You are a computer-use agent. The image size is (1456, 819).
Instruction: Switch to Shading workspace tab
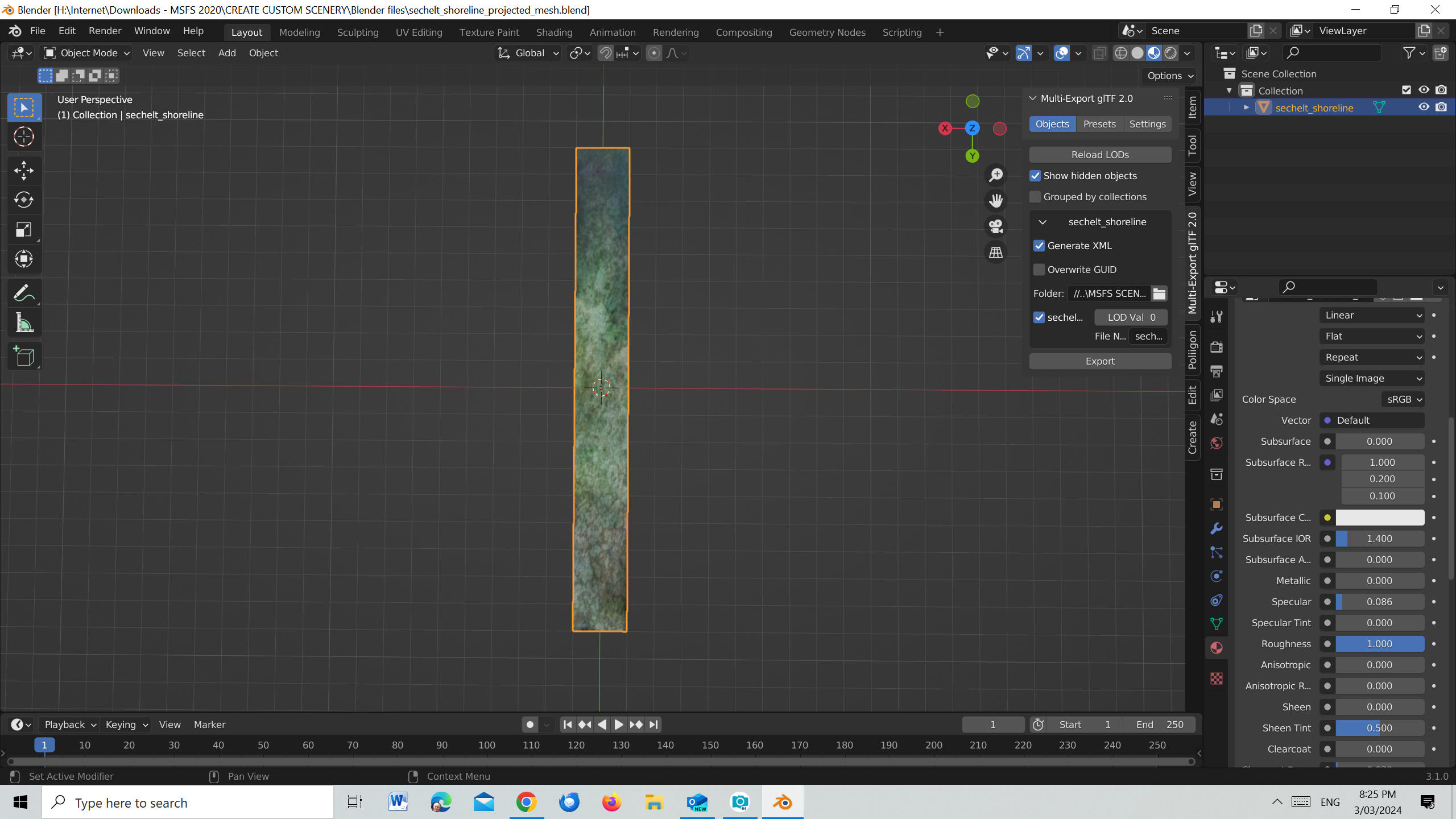click(x=554, y=32)
